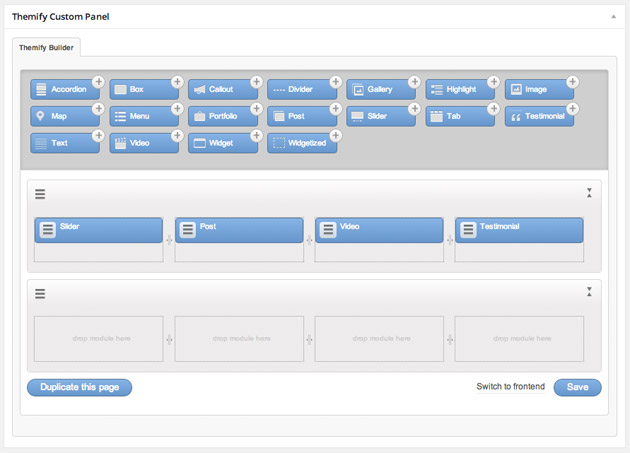Open the placed Post module's menu icon
This screenshot has width=630, height=453.
click(x=188, y=230)
